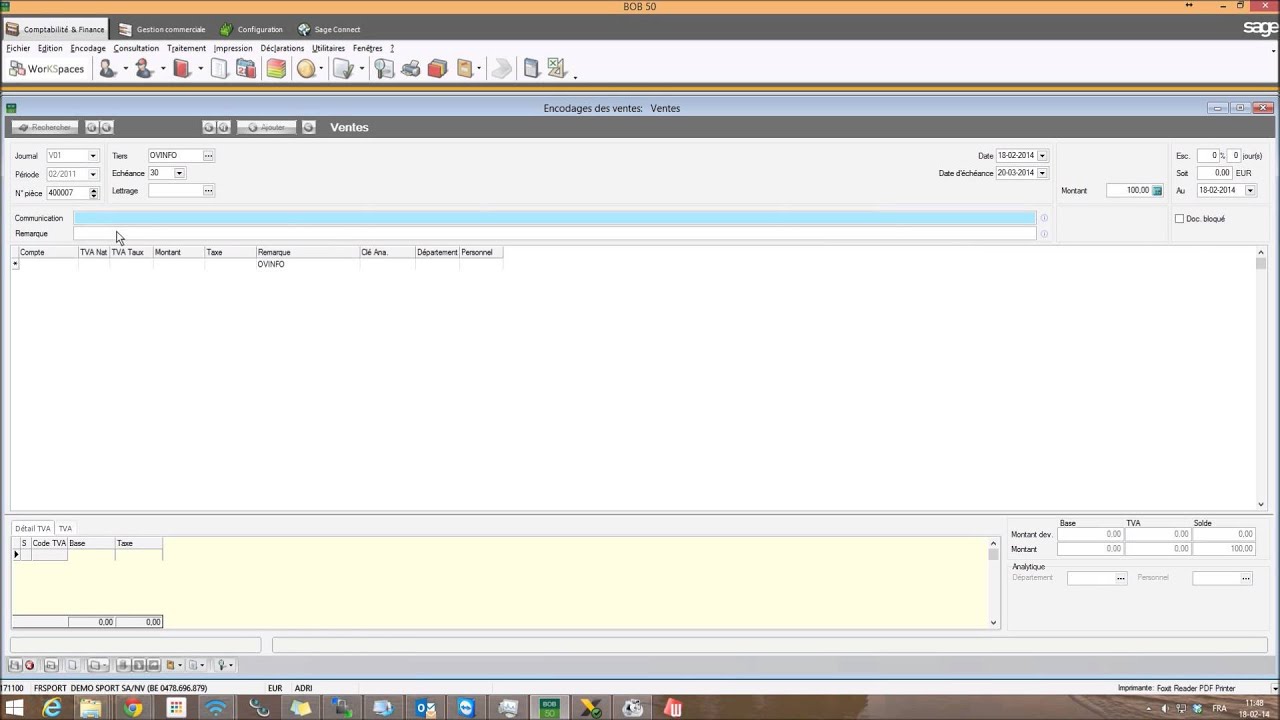Open the WorKSpaces toolbar button
The image size is (1280, 720).
(x=46, y=69)
